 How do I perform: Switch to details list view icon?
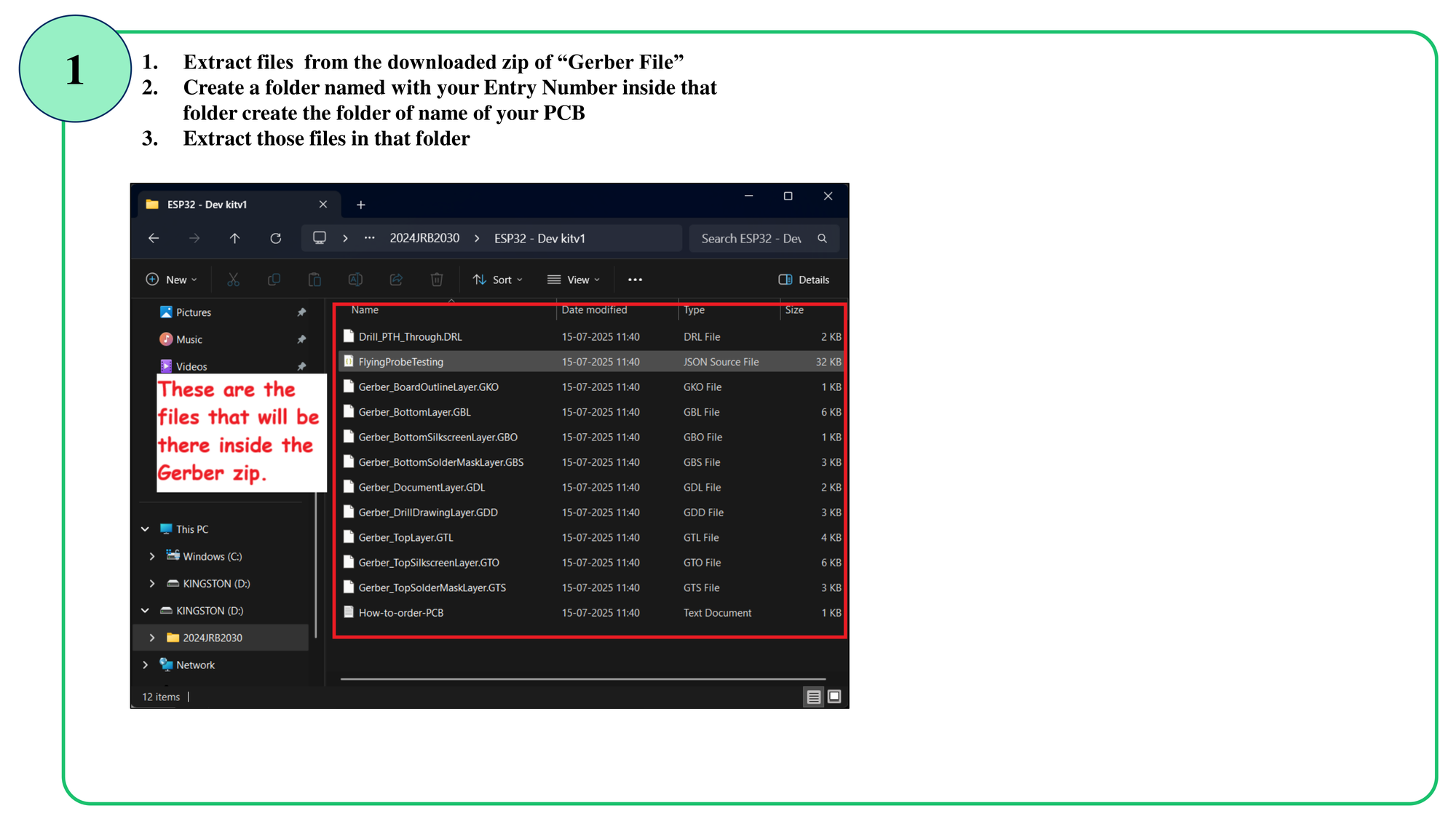click(x=813, y=697)
